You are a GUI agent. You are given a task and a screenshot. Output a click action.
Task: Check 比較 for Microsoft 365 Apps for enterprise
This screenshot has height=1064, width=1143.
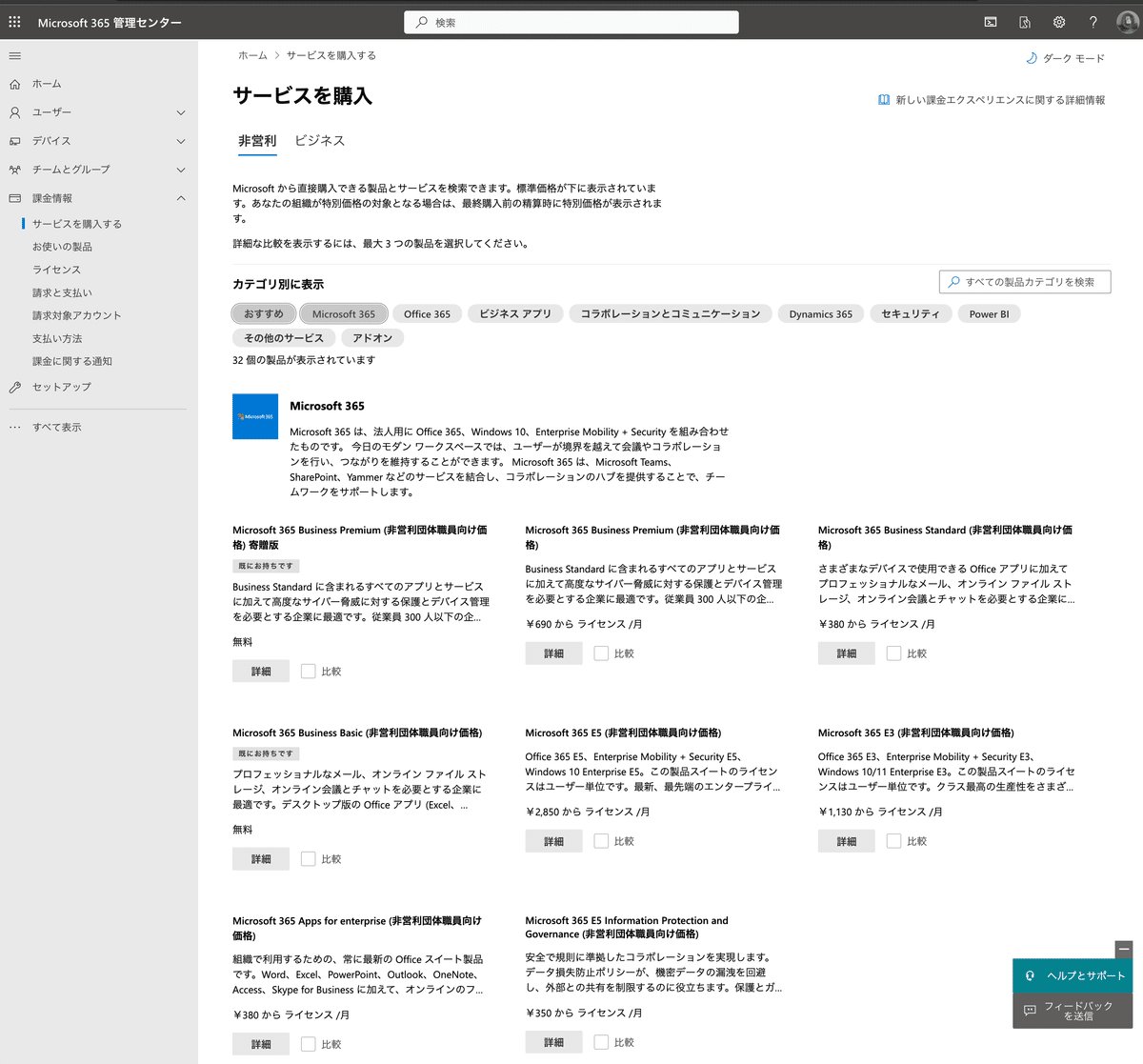[308, 1044]
